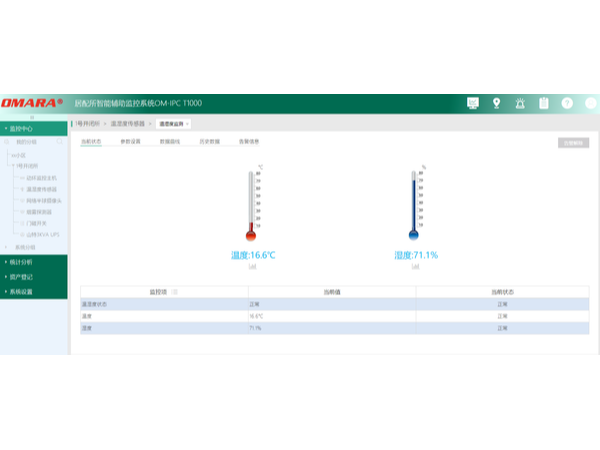Open the help question mark icon

[567, 103]
